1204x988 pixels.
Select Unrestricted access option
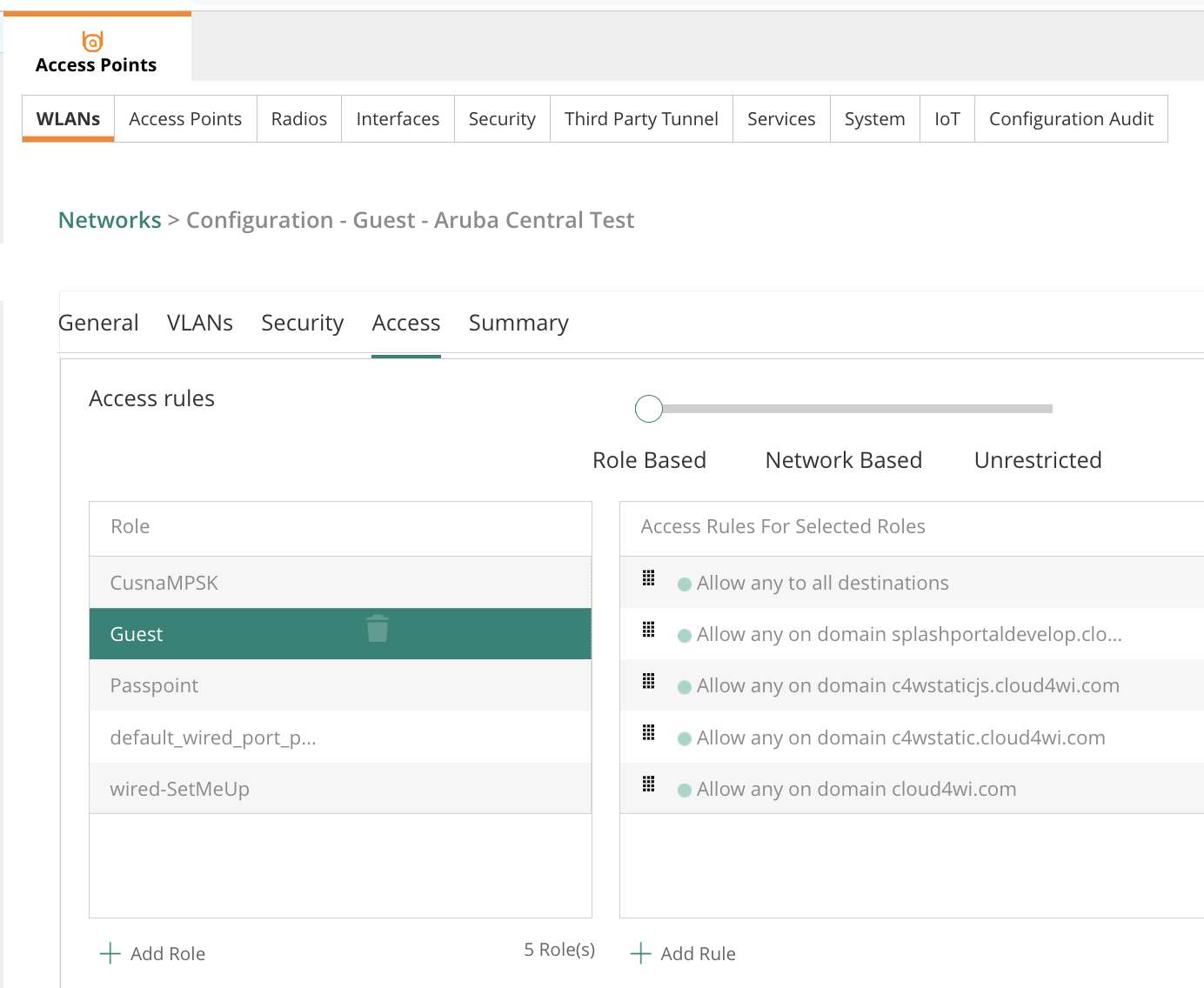pyautogui.click(x=1037, y=460)
